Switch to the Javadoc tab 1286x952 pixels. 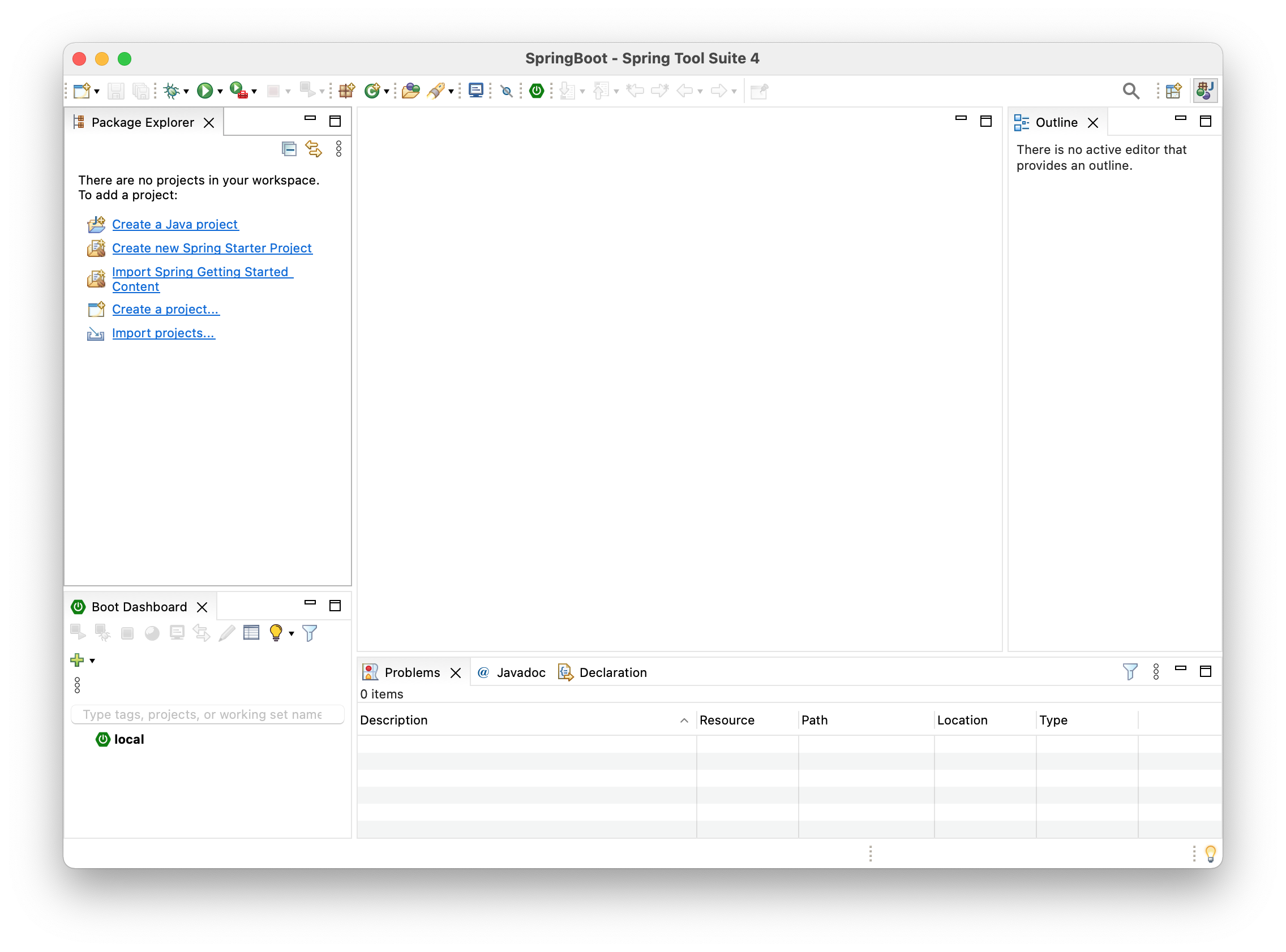512,672
